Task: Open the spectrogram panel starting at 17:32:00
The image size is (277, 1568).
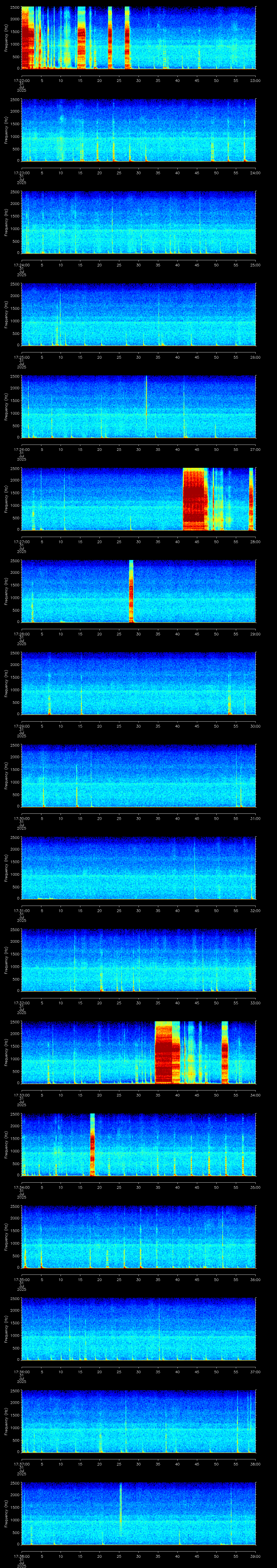Action: click(138, 960)
